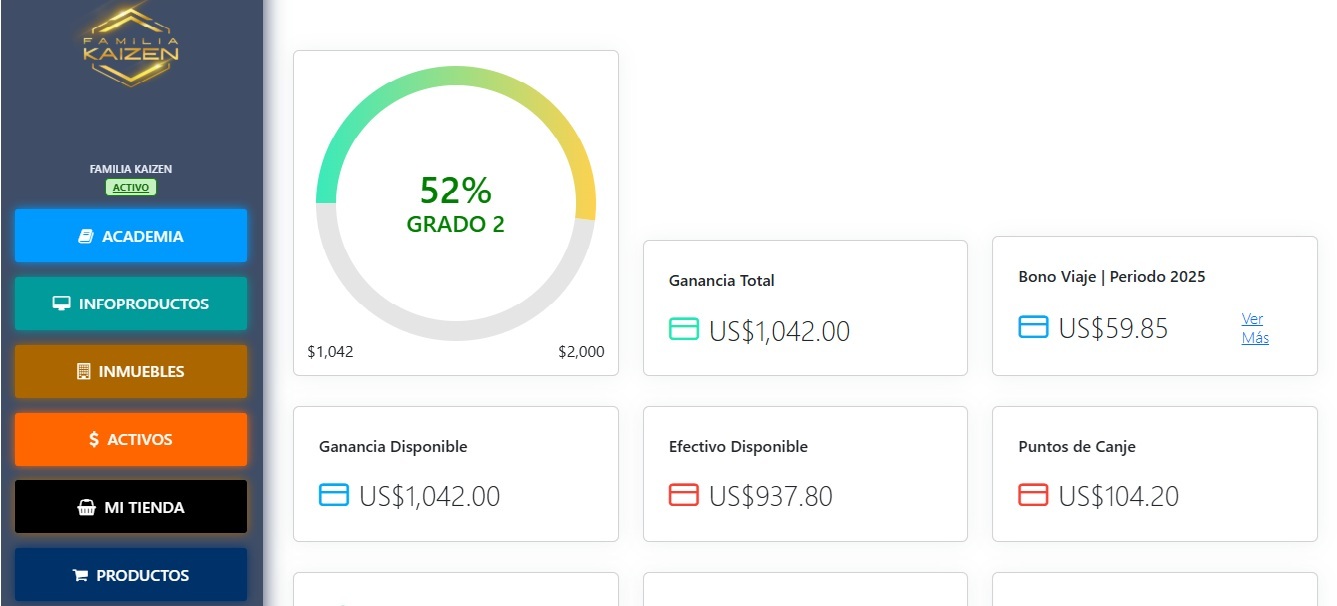This screenshot has width=1337, height=606.
Task: Click the 52% percentage text
Action: (x=456, y=190)
